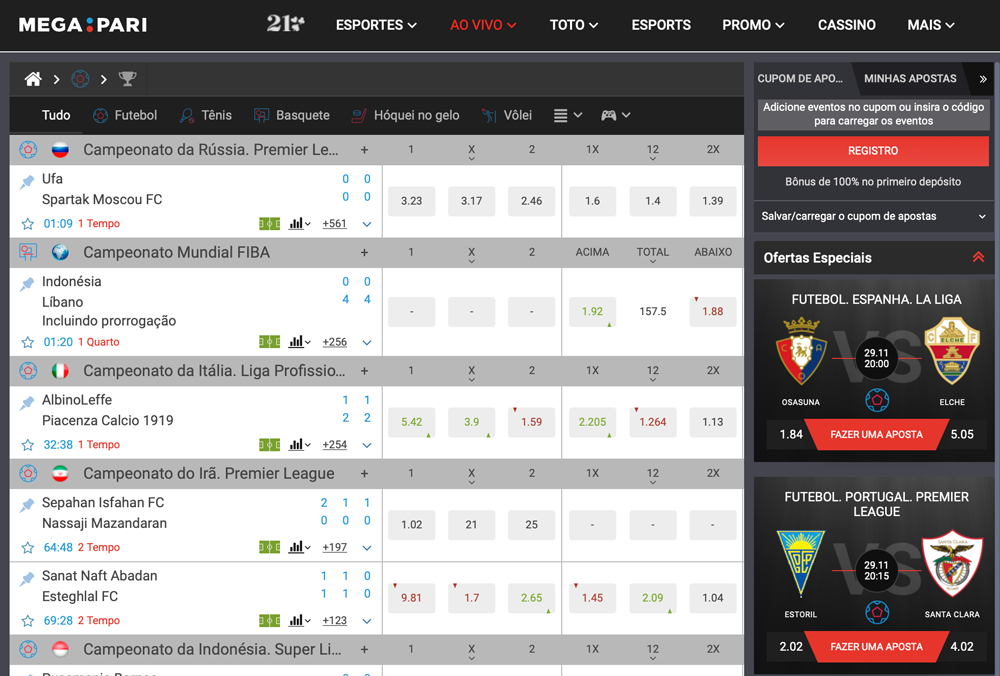
Task: Open the MAIS menu
Action: pos(931,25)
